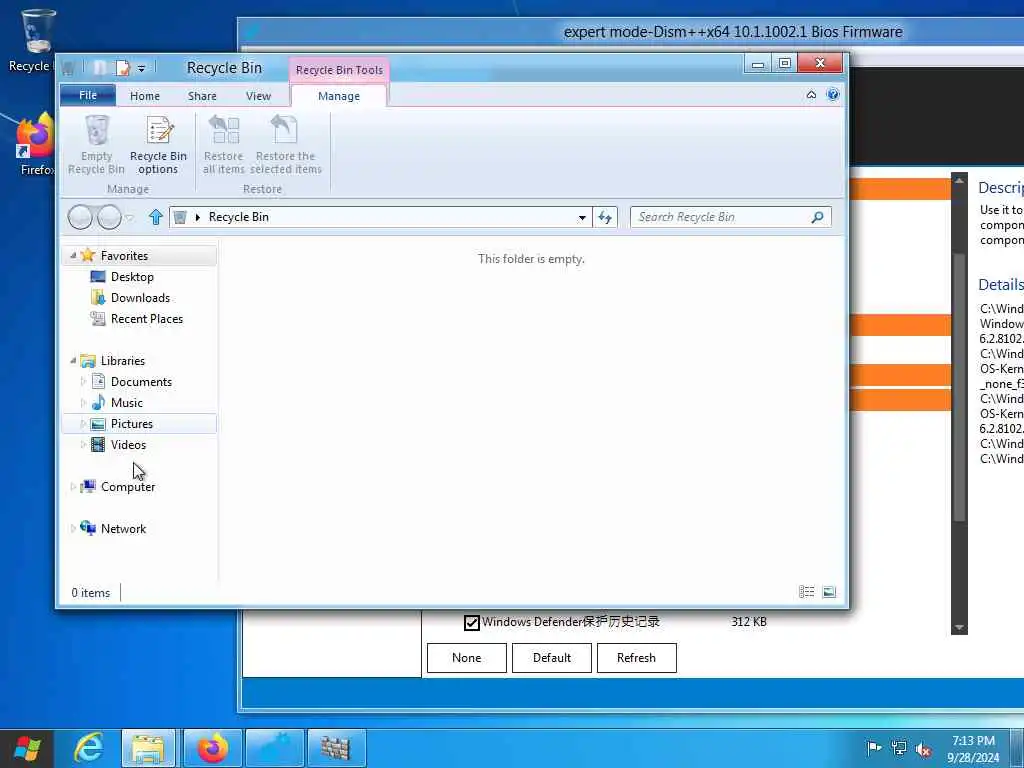Launch Internet Explorer from taskbar

(x=88, y=748)
